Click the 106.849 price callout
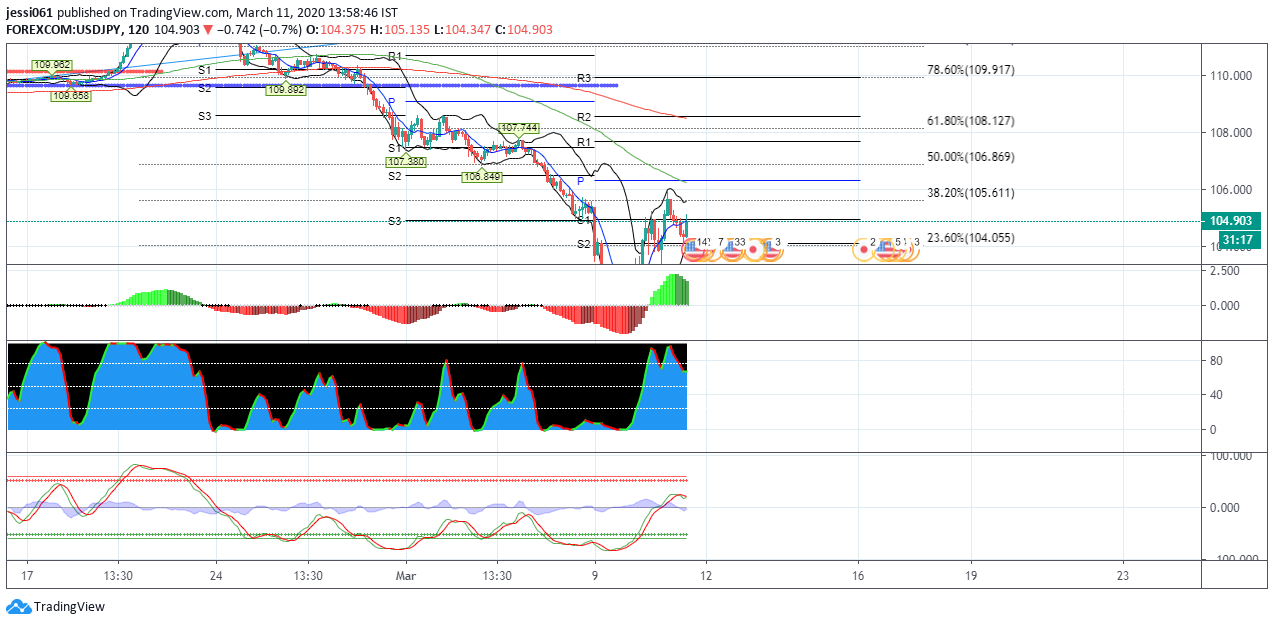The image size is (1274, 625). (481, 176)
